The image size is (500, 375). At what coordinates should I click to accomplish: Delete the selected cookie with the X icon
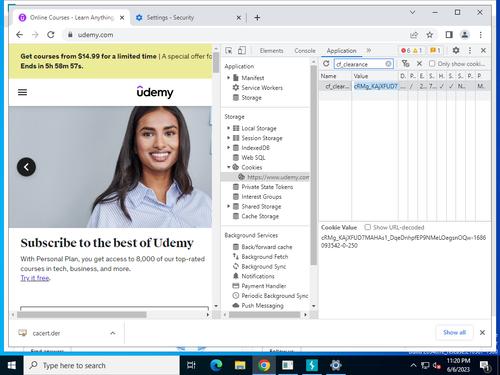420,64
